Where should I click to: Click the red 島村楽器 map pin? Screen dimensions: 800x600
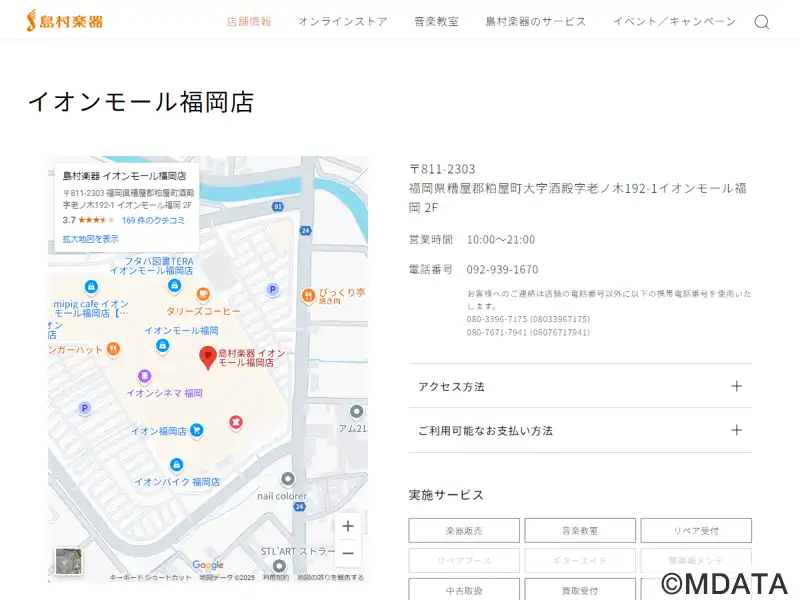click(208, 358)
